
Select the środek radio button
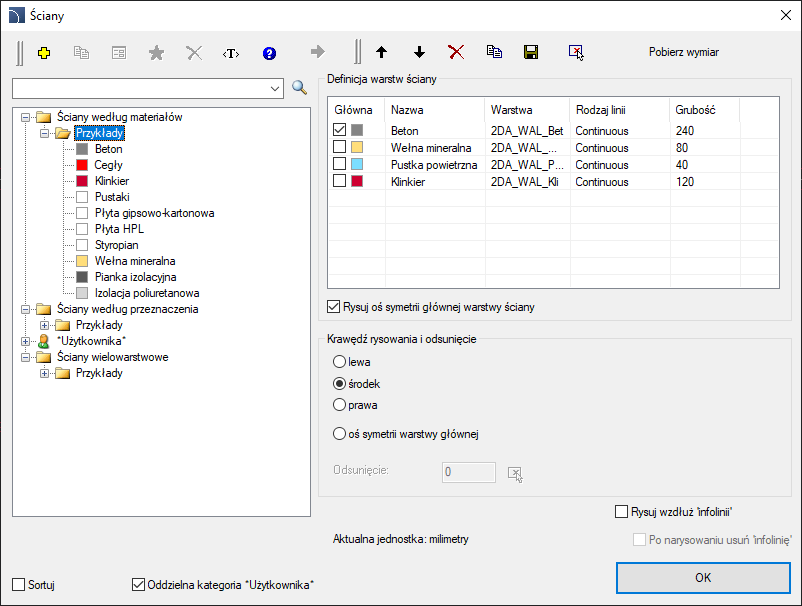point(339,384)
